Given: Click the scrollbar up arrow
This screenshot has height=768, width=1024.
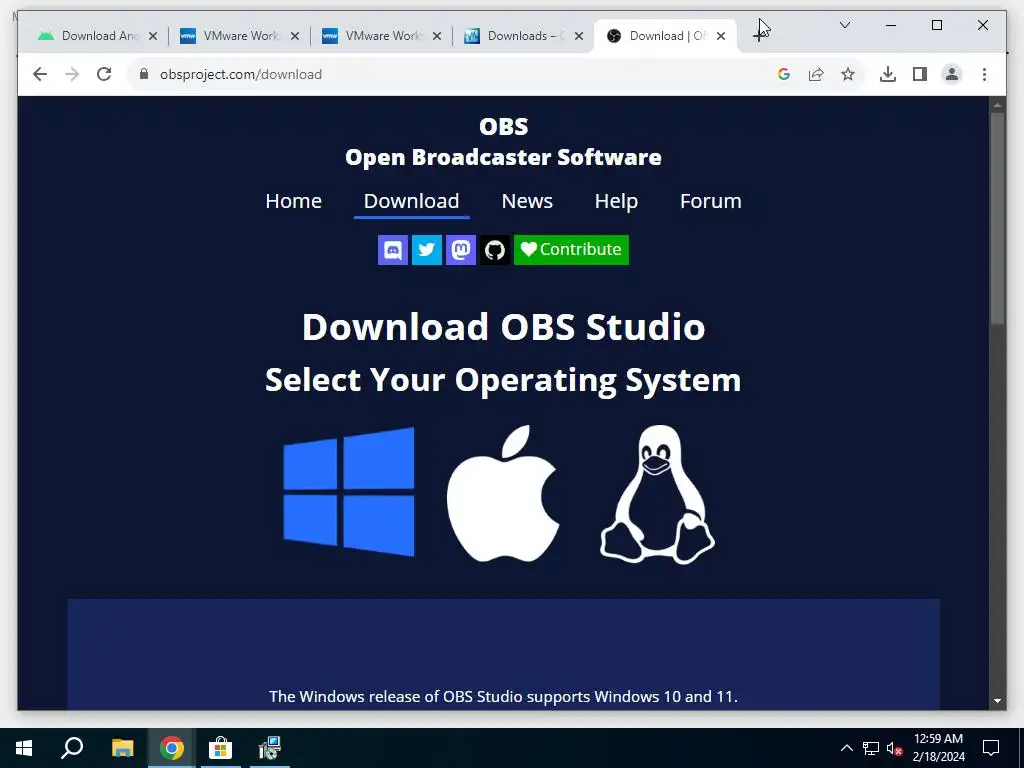Looking at the screenshot, I should (x=997, y=104).
